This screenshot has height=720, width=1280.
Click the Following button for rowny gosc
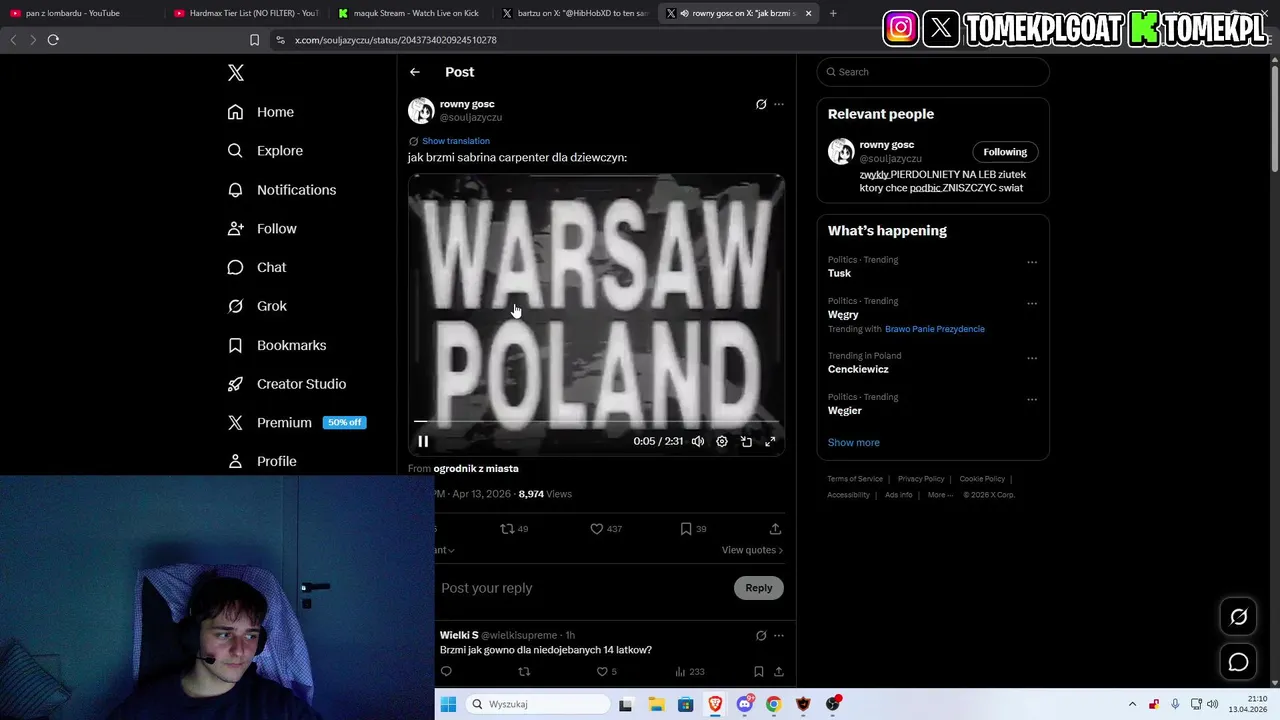click(x=1005, y=152)
